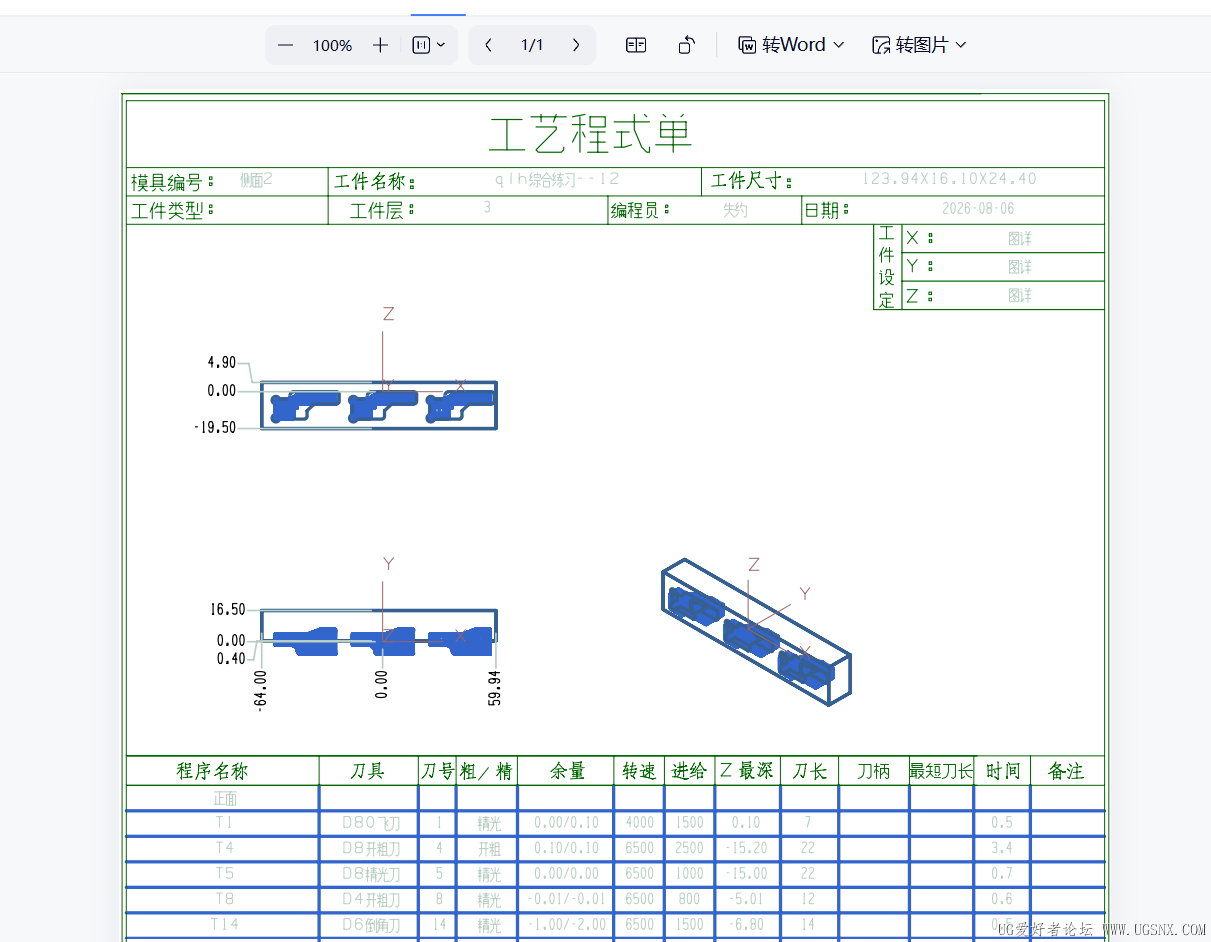Select the 编程员 label
Image resolution: width=1211 pixels, height=942 pixels.
point(640,210)
